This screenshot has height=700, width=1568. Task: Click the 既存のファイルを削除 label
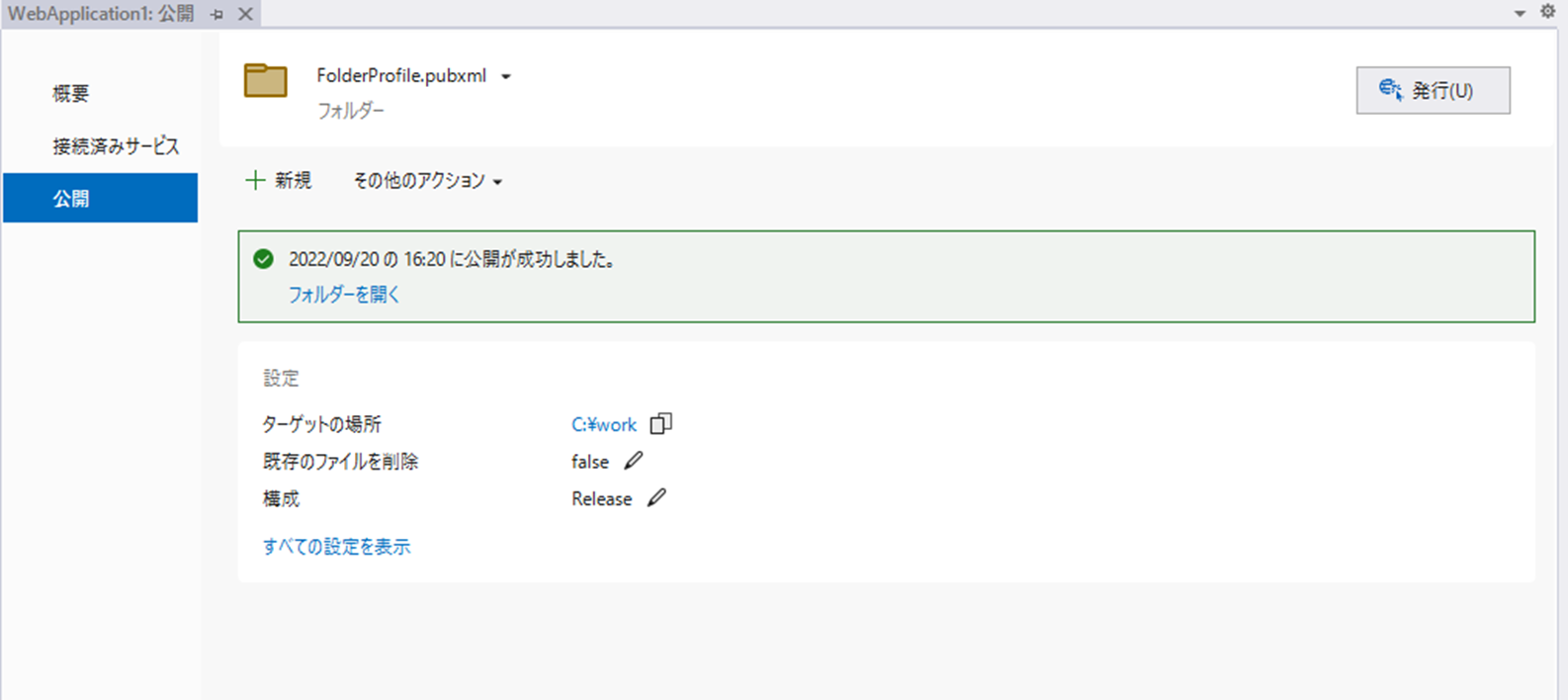(x=340, y=462)
